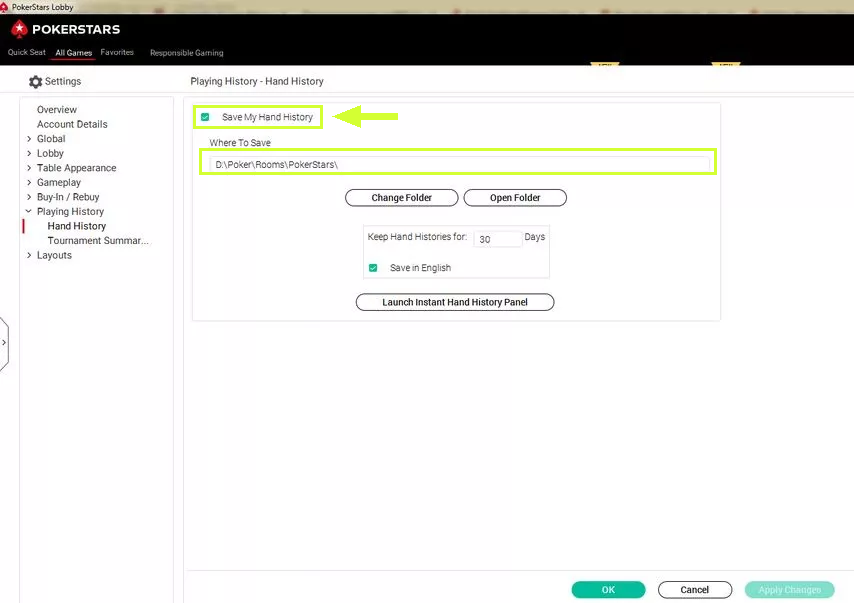Switch to the All Games tab
Screen dimensions: 854x603
pos(74,53)
